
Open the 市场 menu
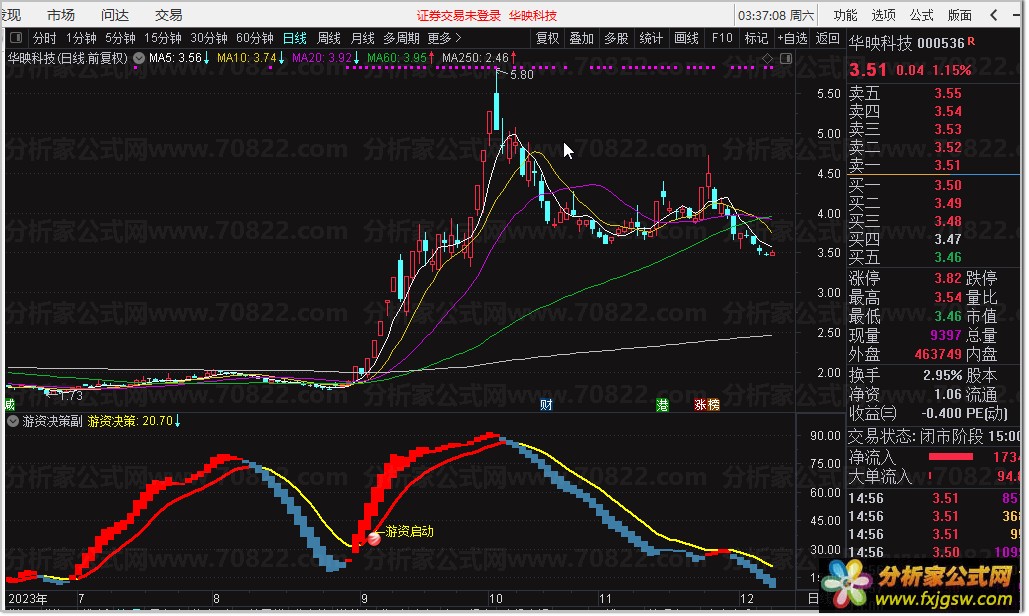coord(61,14)
